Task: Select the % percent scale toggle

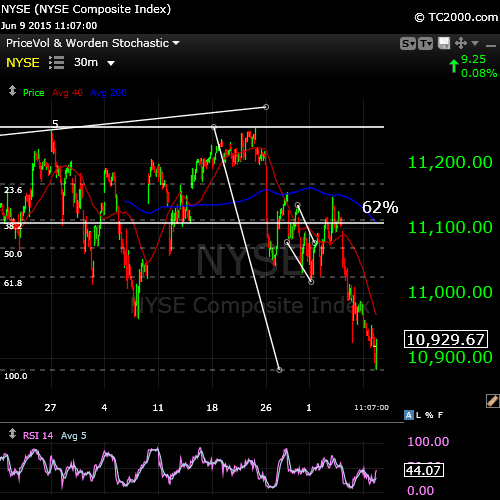Action: pyautogui.click(x=429, y=415)
